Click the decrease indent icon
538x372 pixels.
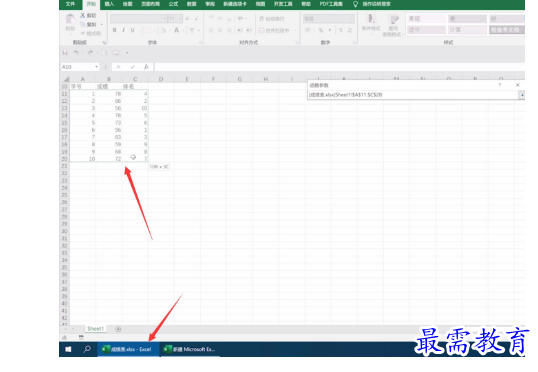click(240, 30)
